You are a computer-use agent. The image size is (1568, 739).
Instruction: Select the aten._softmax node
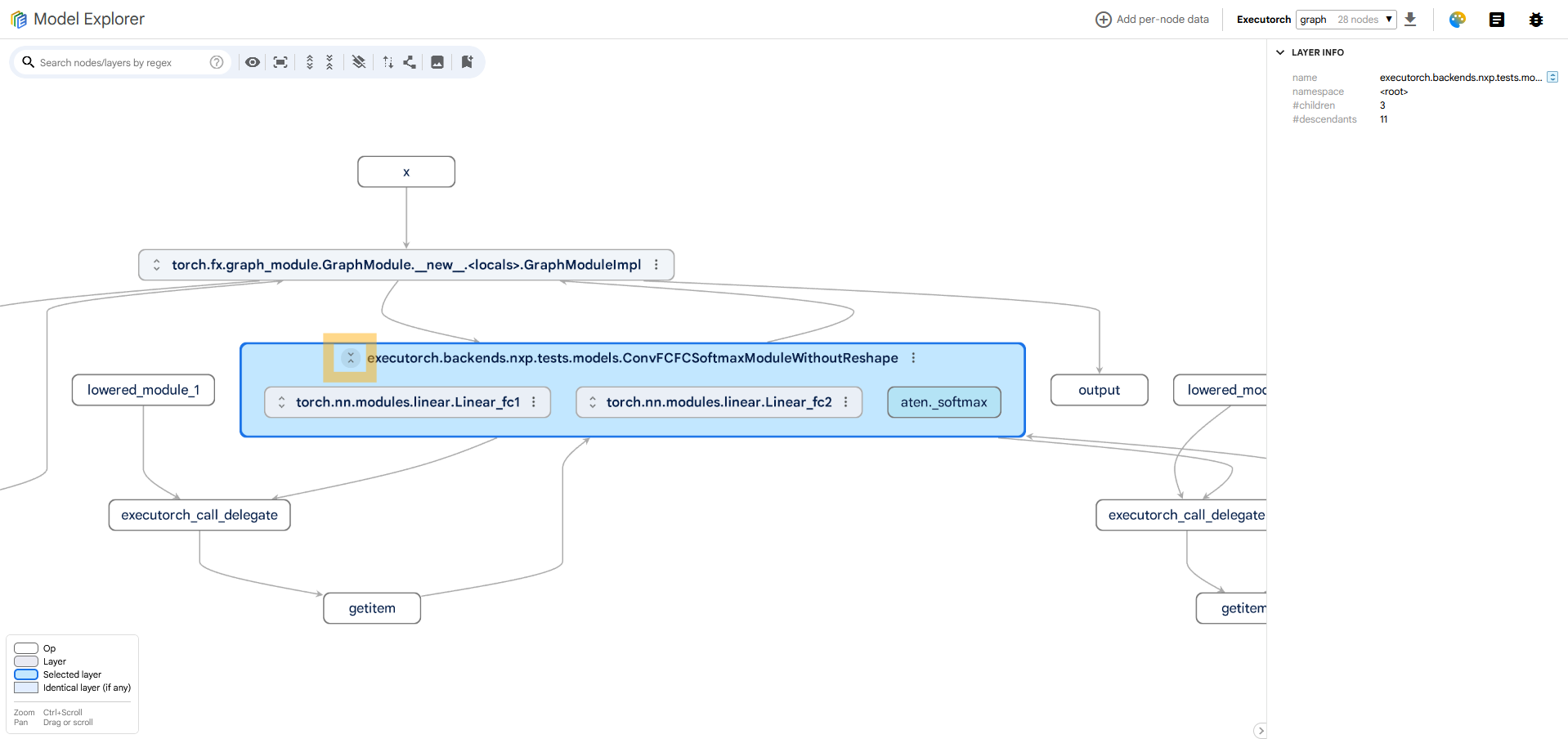click(943, 402)
